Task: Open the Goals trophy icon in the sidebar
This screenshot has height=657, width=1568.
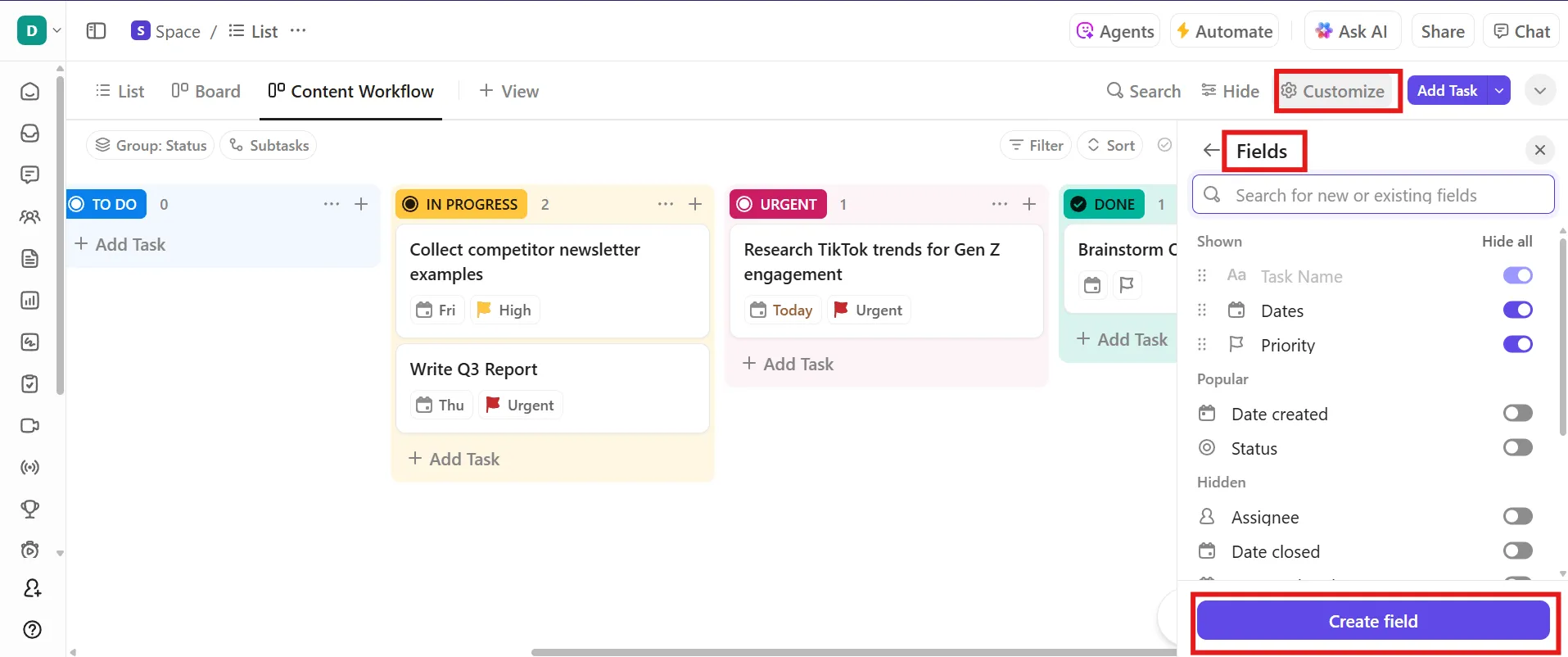Action: click(30, 509)
